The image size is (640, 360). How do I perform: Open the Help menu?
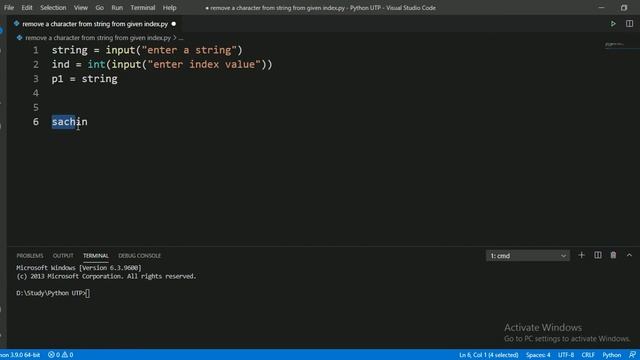point(169,8)
